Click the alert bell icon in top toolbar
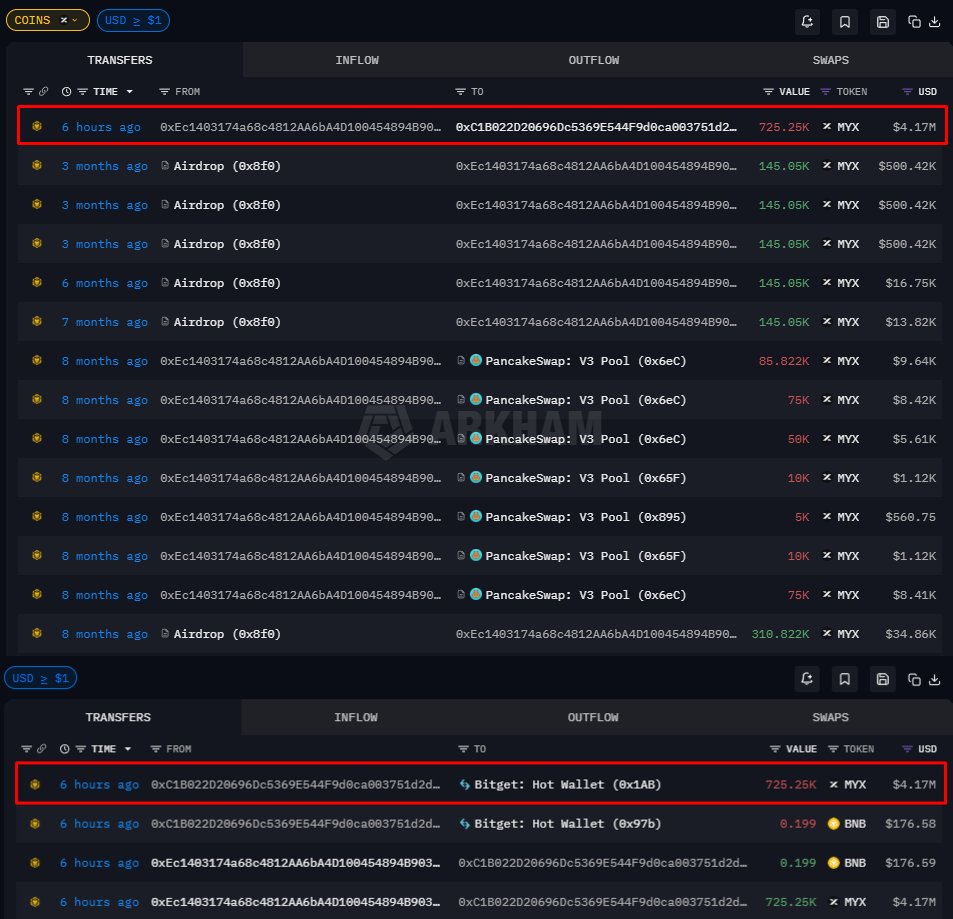953x919 pixels. pyautogui.click(x=808, y=21)
